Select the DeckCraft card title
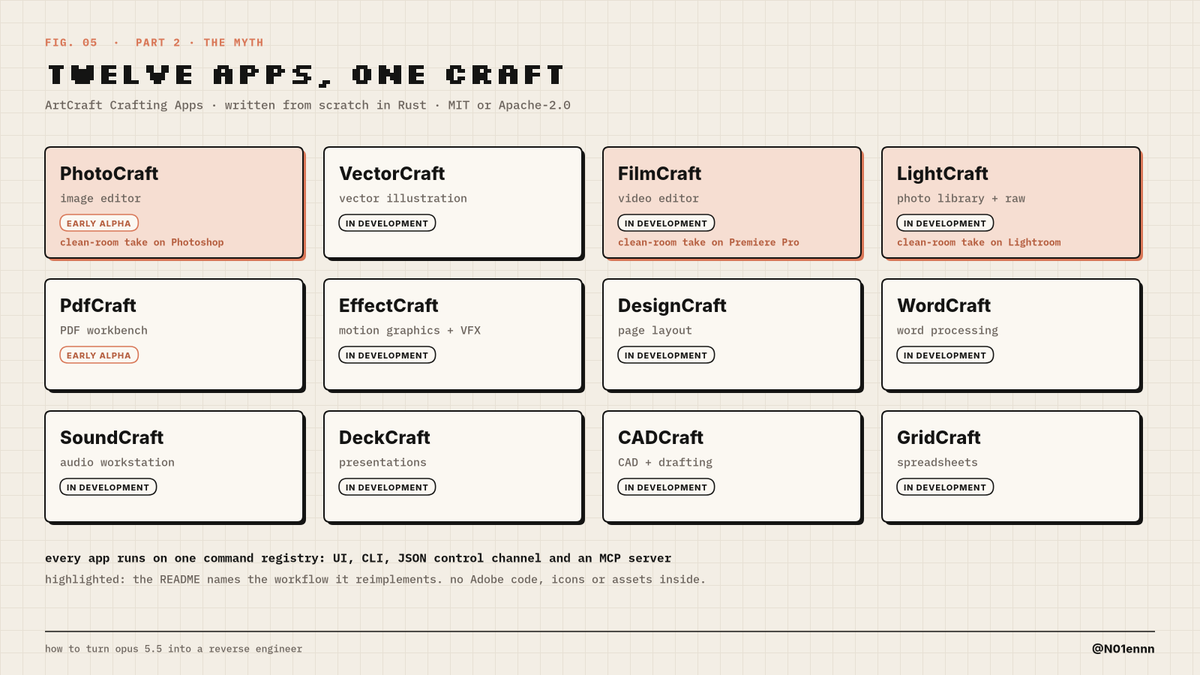This screenshot has width=1200, height=675. [x=385, y=438]
